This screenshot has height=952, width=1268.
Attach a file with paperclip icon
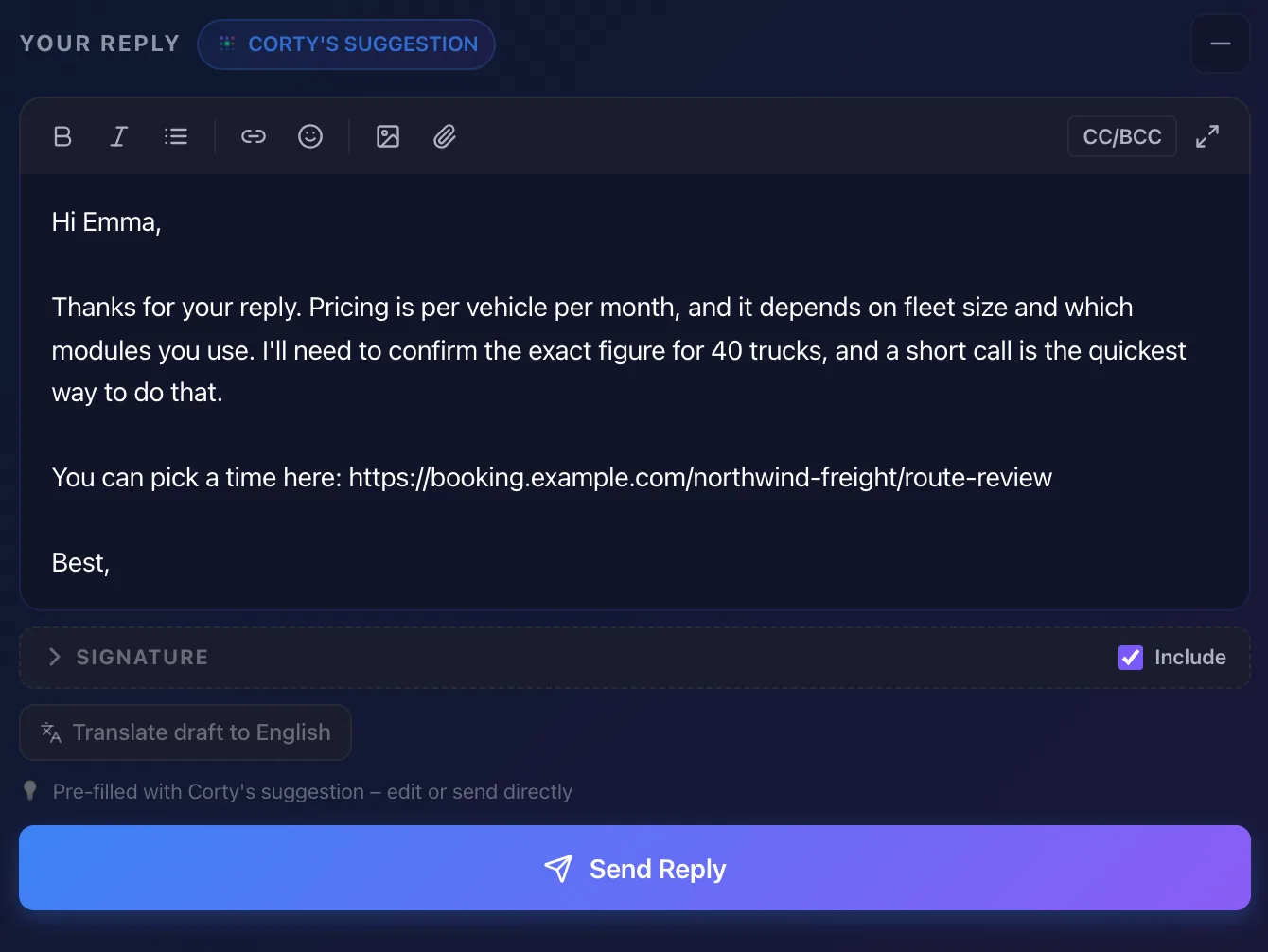445,136
